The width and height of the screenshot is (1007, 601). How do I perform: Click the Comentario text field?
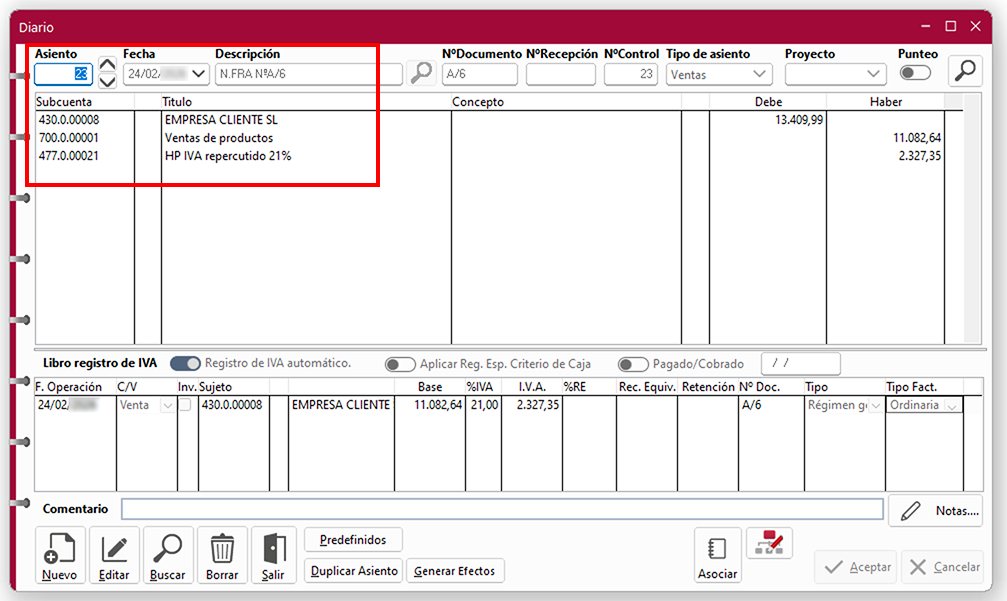click(502, 509)
